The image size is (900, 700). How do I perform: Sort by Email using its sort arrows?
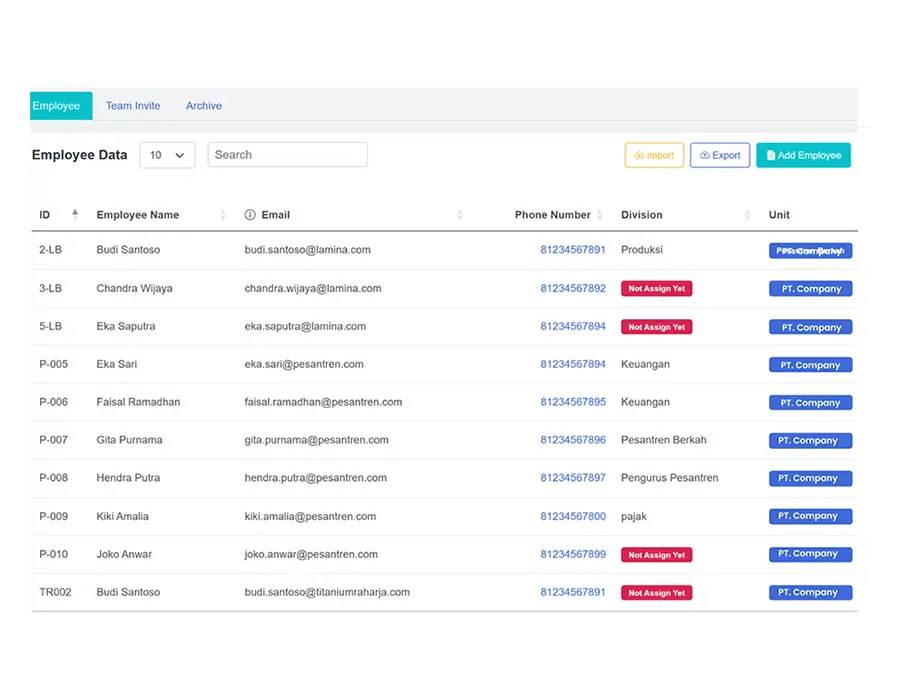click(x=460, y=215)
